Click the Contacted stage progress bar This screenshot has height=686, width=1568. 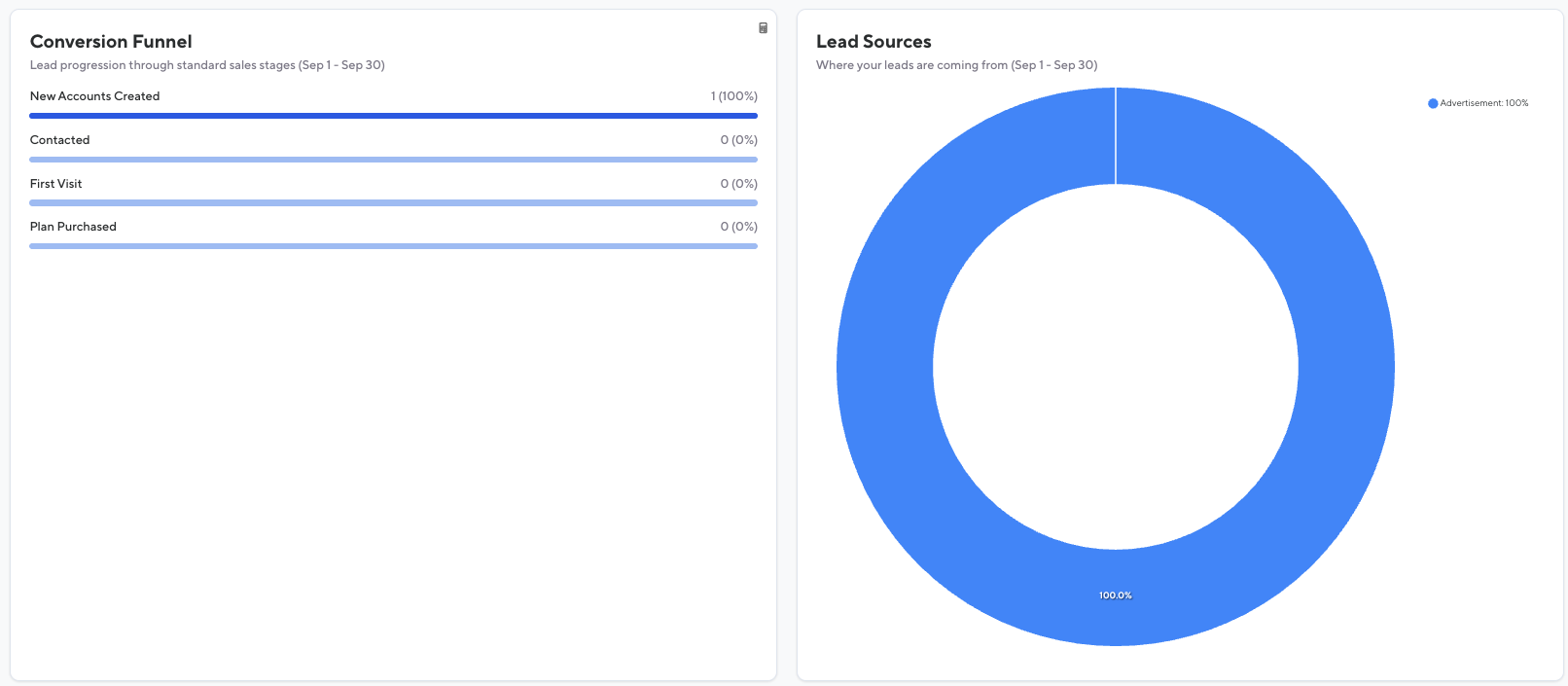tap(393, 160)
